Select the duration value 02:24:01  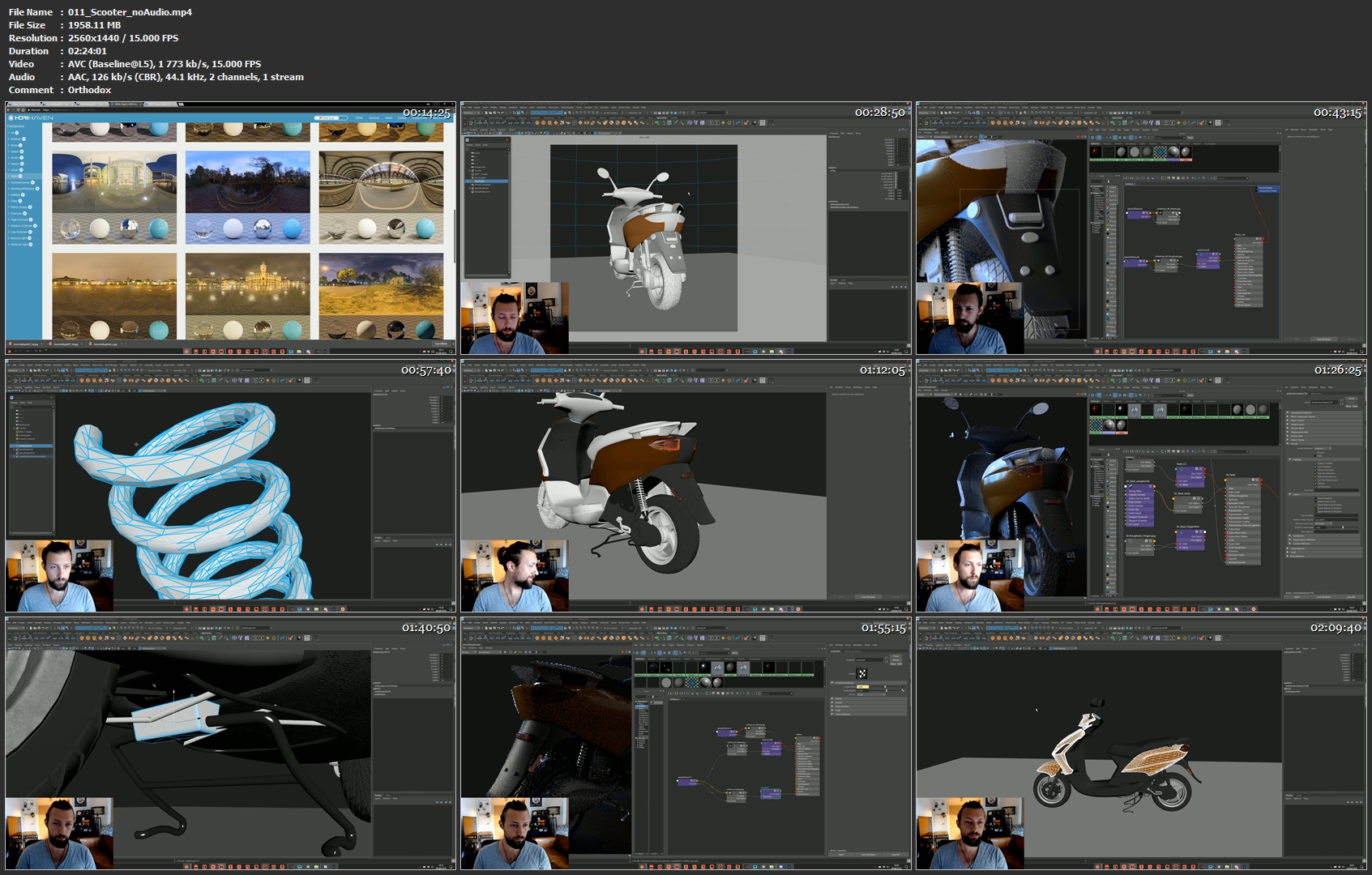pyautogui.click(x=88, y=51)
